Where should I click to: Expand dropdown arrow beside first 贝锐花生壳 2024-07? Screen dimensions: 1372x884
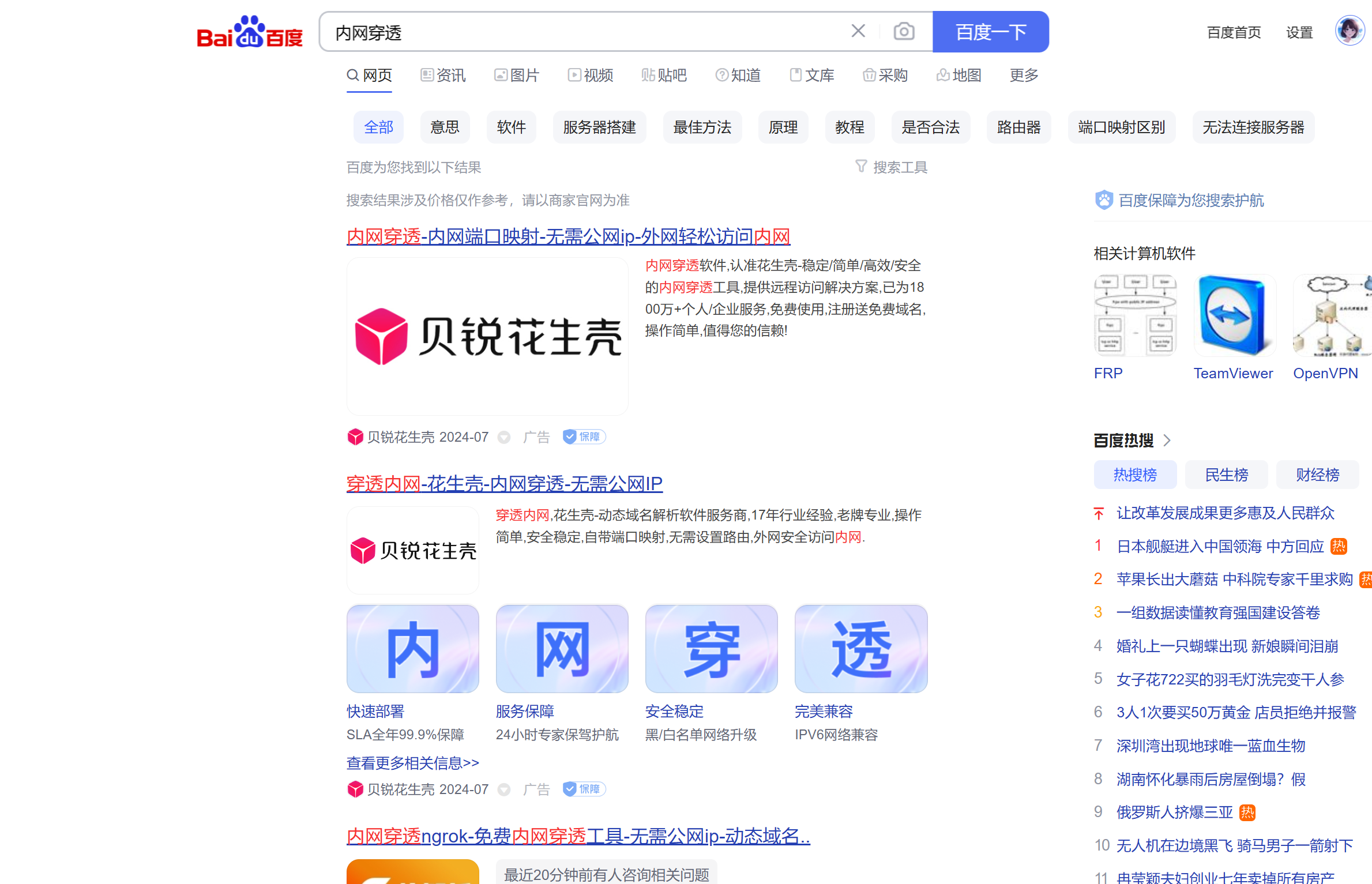(x=504, y=438)
